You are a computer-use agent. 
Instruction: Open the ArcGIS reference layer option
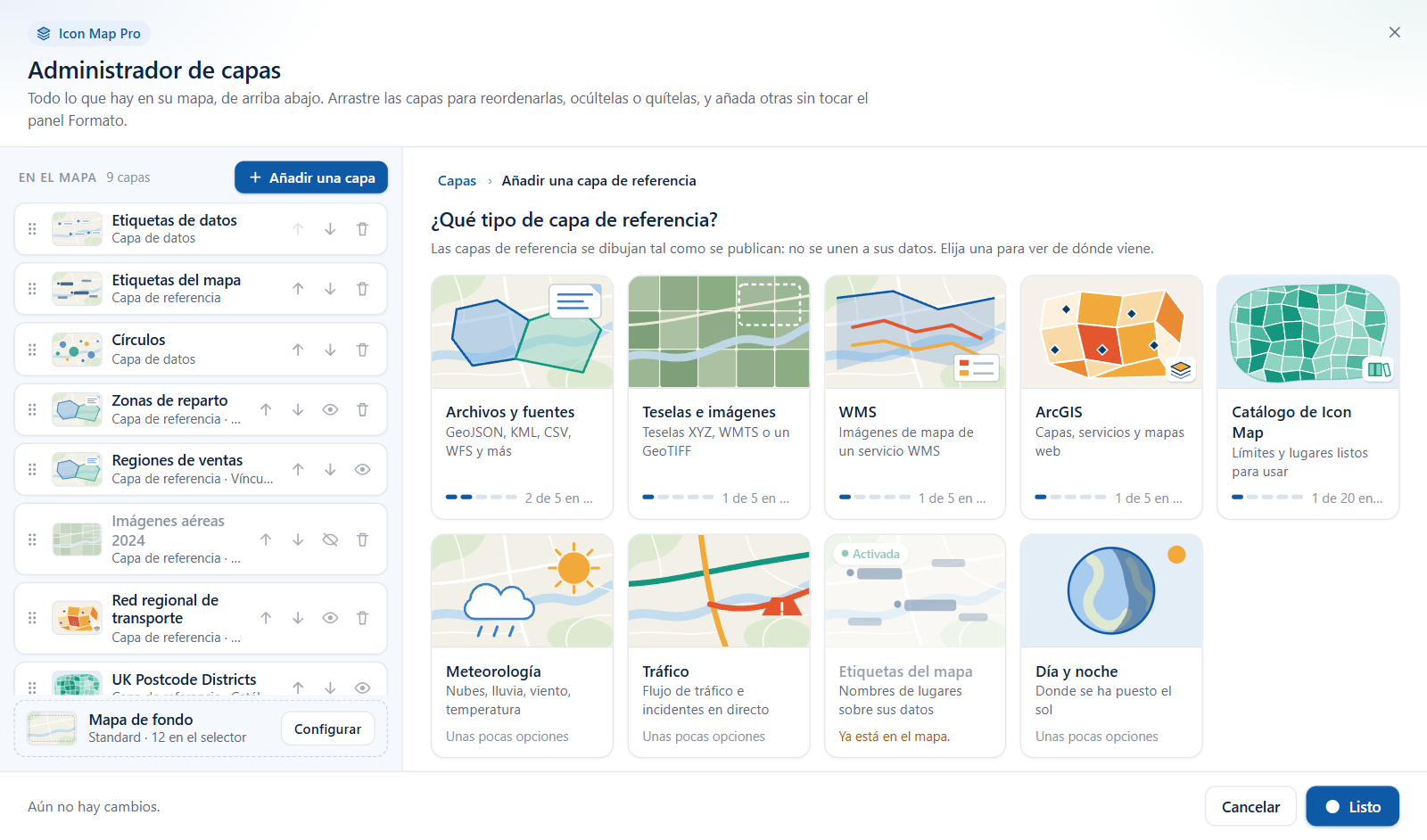[1111, 397]
